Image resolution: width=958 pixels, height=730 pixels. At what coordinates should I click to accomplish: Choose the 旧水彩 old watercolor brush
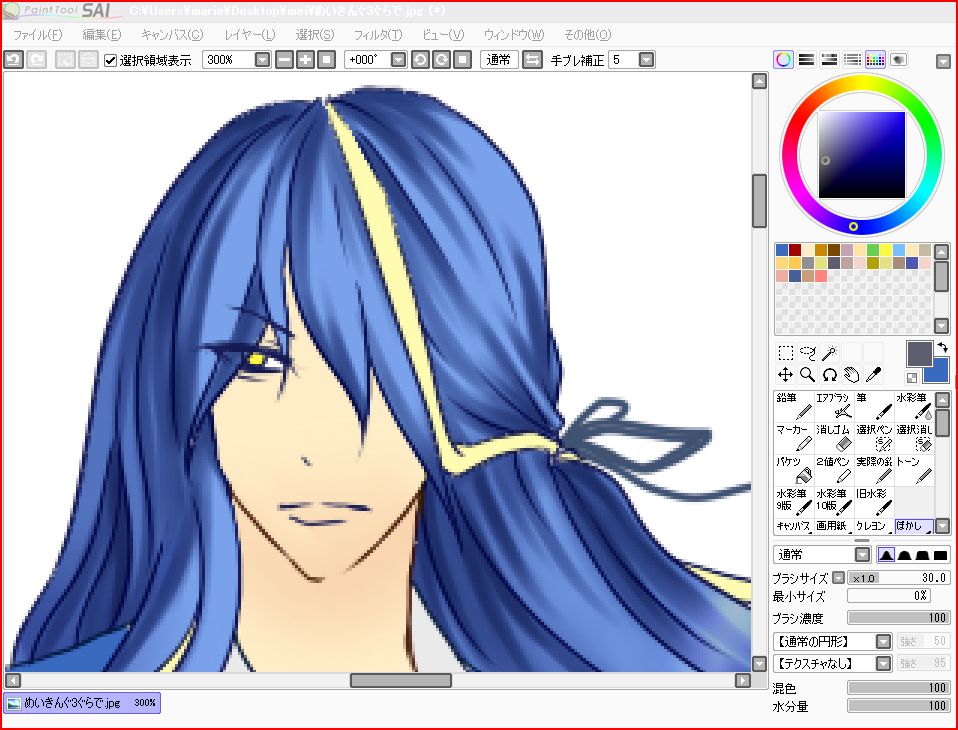(x=874, y=502)
